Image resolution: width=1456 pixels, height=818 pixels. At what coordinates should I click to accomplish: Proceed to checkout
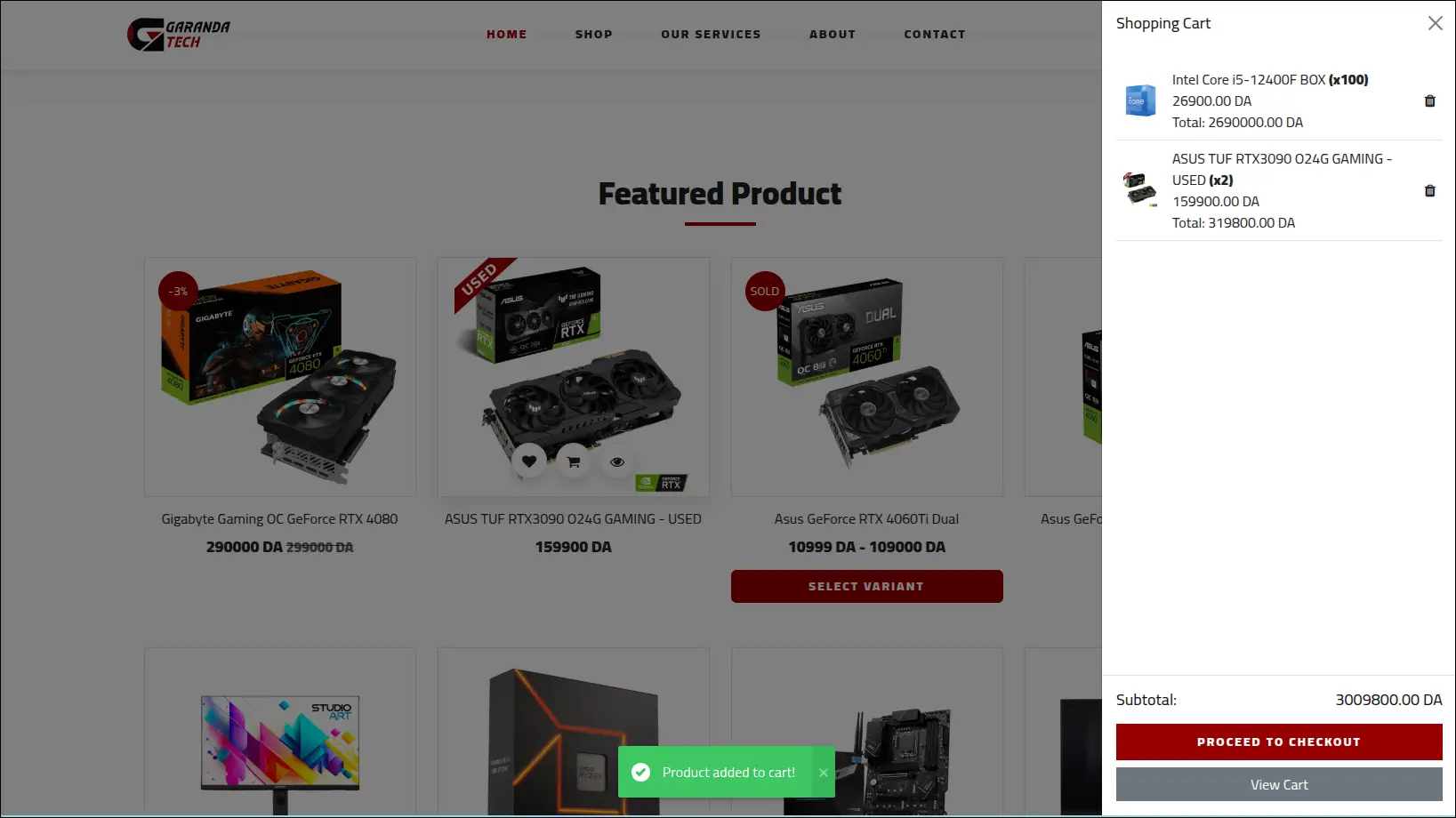[1279, 742]
